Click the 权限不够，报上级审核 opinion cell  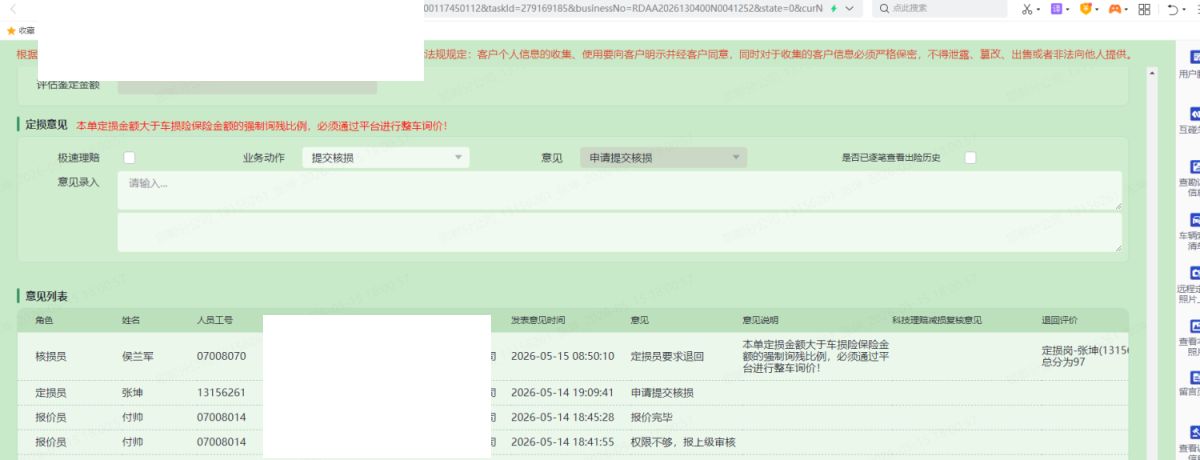point(683,441)
